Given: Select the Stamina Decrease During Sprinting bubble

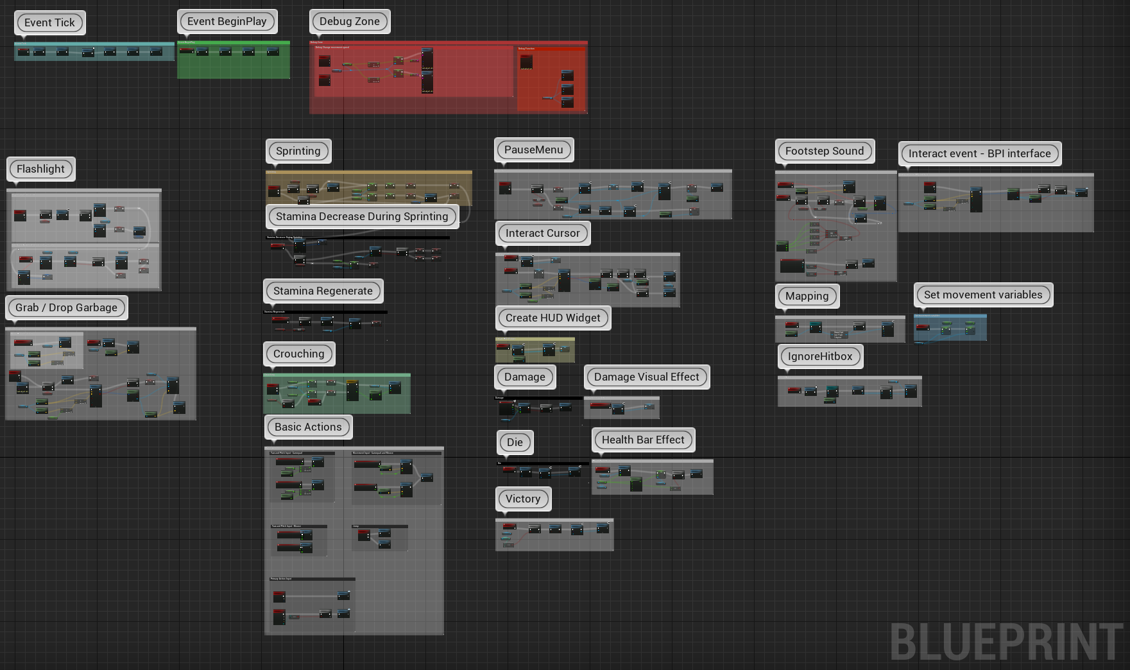Looking at the screenshot, I should point(364,216).
